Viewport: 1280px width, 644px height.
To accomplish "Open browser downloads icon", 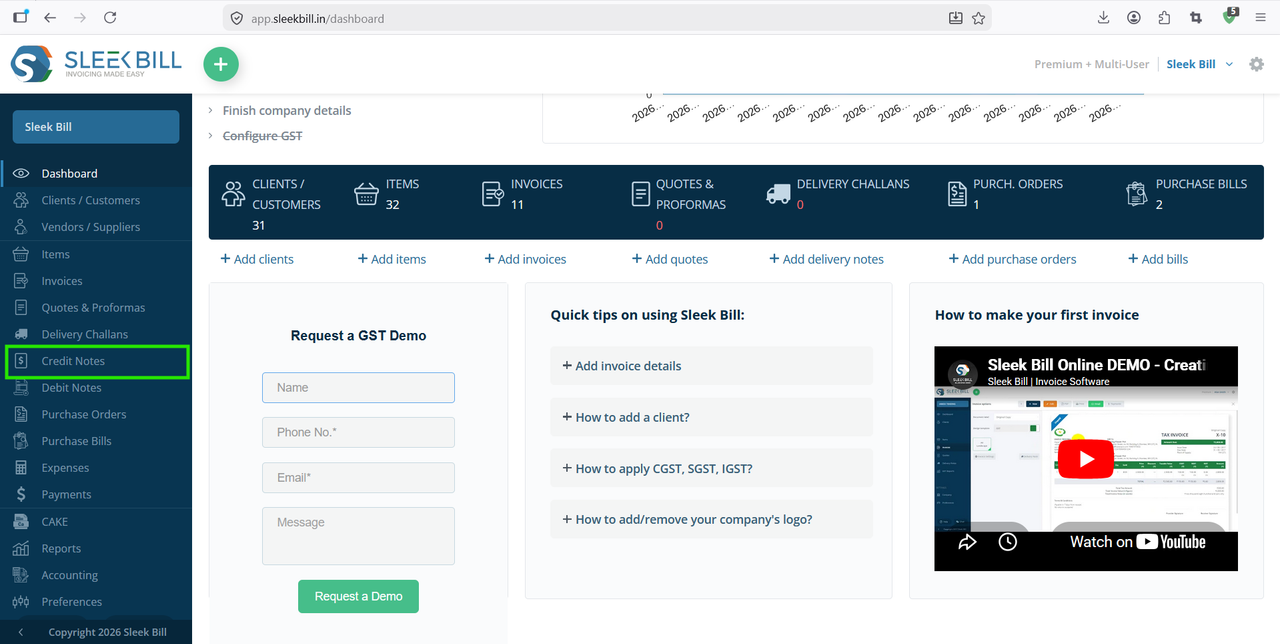I will (x=1103, y=18).
